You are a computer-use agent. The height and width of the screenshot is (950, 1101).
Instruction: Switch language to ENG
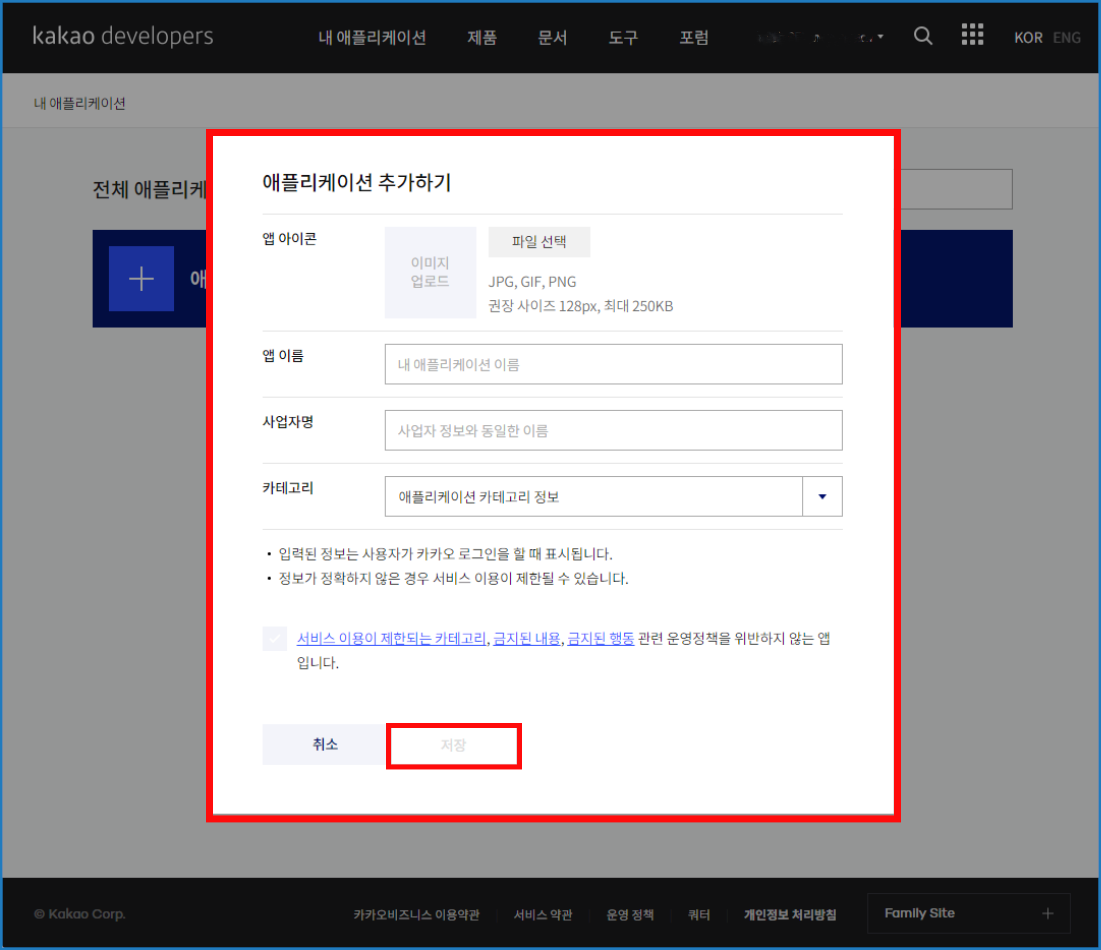[x=1067, y=38]
